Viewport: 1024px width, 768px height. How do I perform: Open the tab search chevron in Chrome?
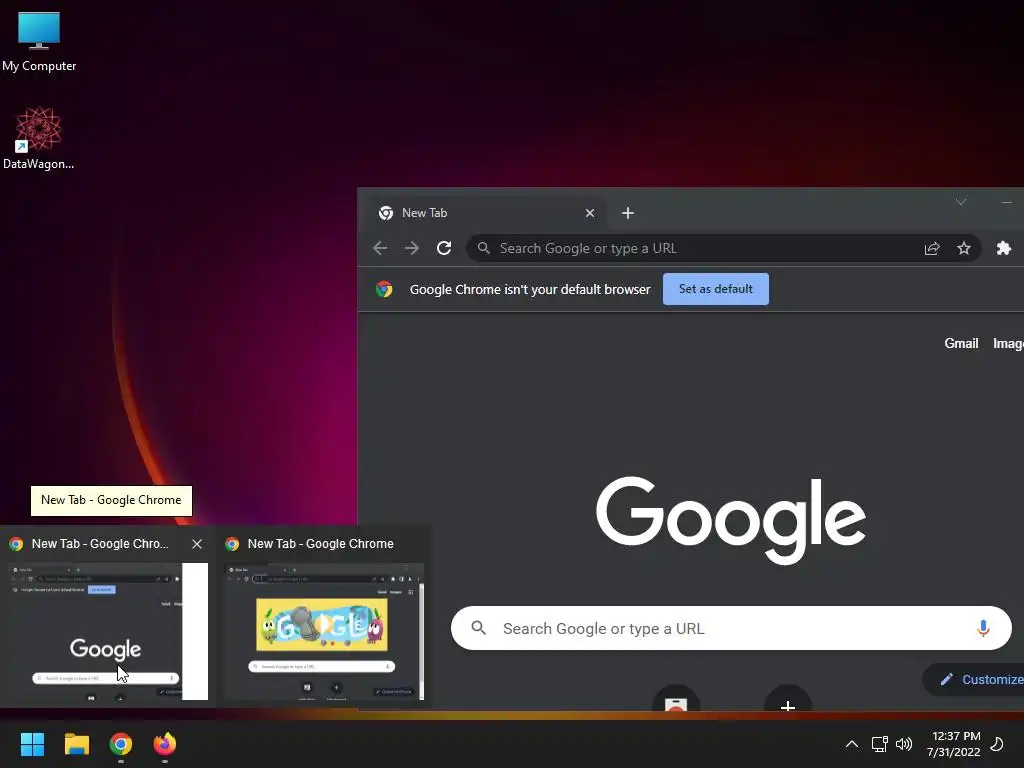tap(961, 202)
